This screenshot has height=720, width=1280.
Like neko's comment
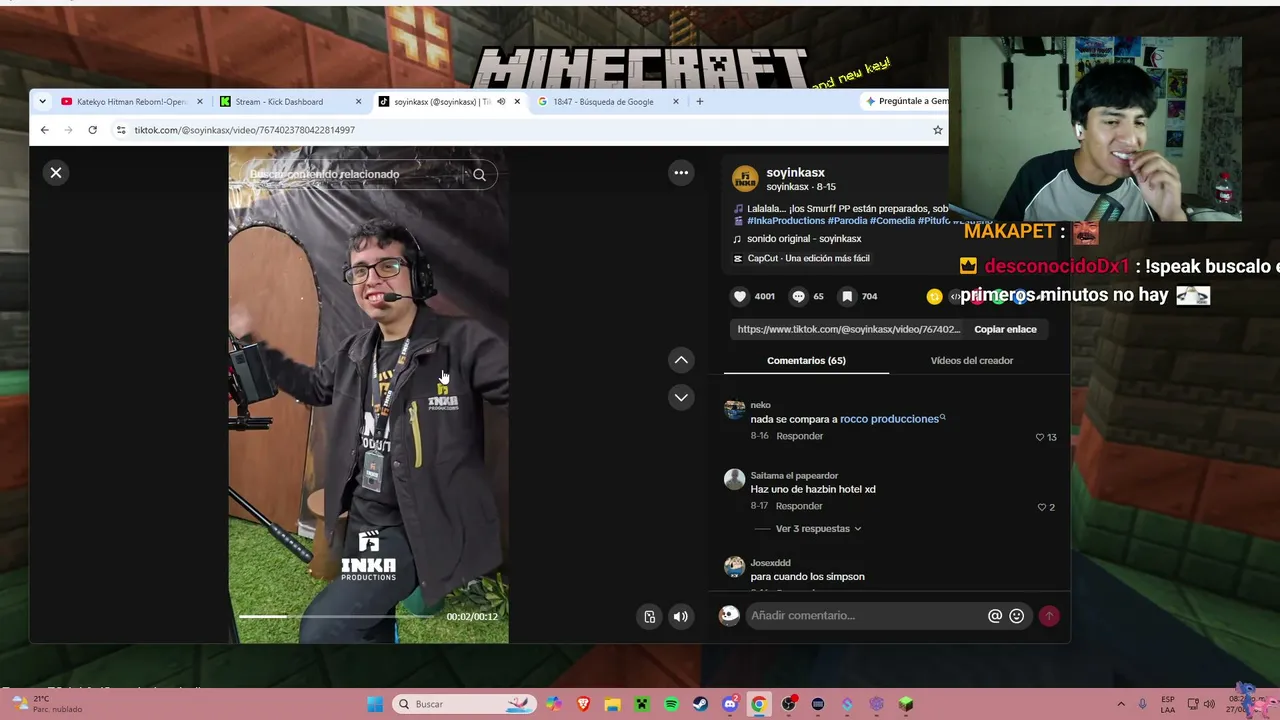click(1040, 437)
